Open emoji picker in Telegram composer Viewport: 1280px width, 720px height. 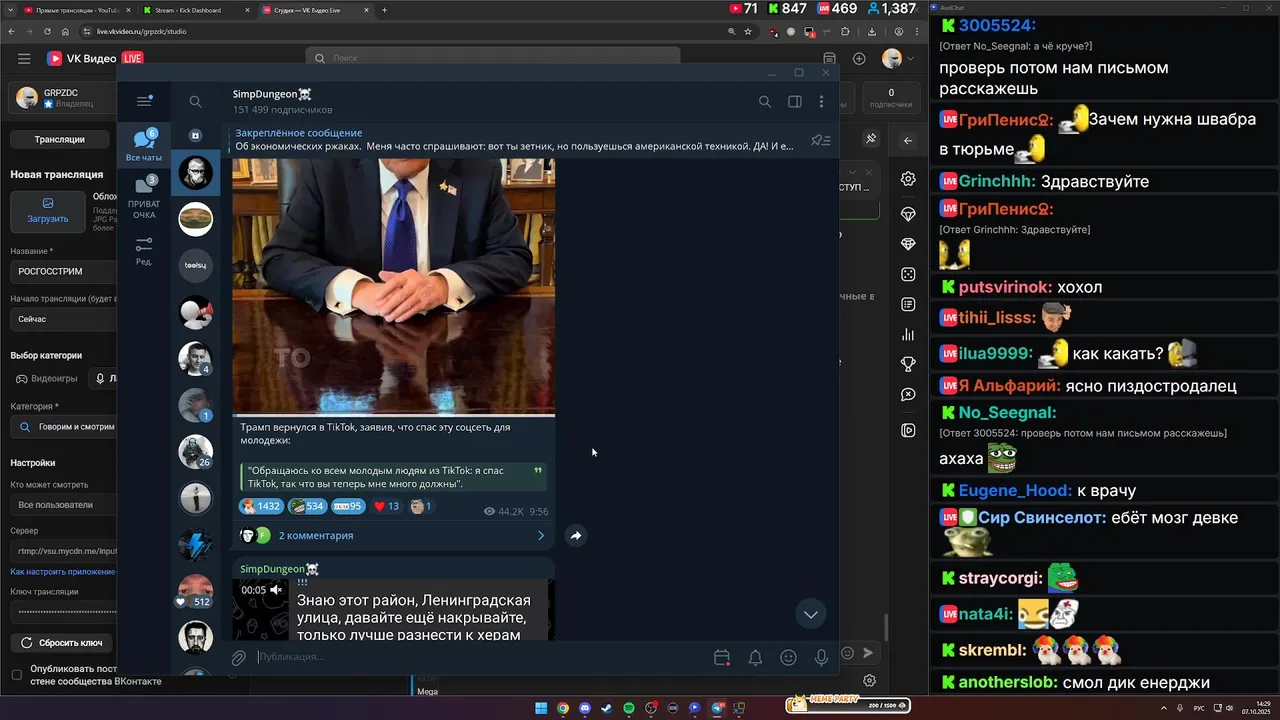(x=788, y=657)
